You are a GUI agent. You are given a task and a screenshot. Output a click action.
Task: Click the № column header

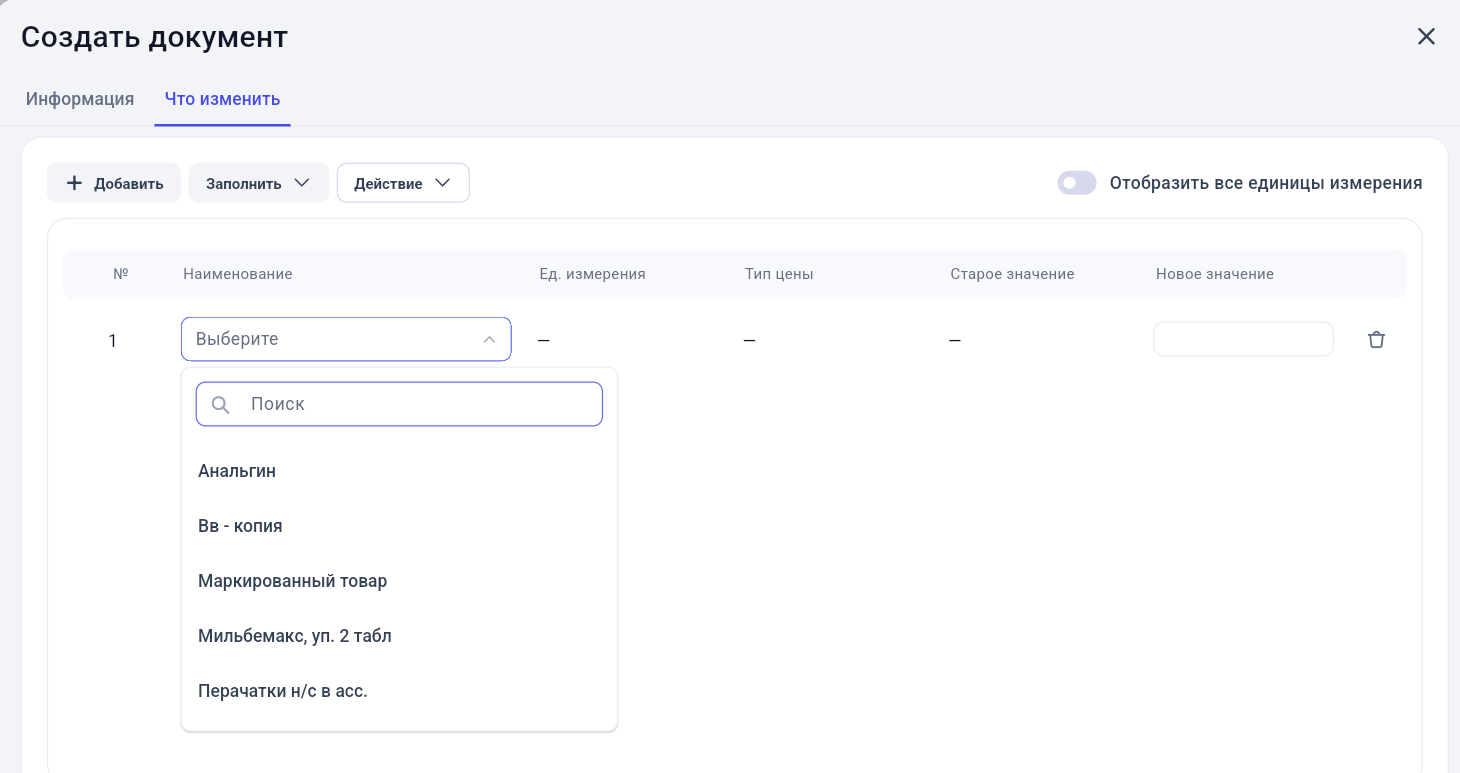pos(121,274)
